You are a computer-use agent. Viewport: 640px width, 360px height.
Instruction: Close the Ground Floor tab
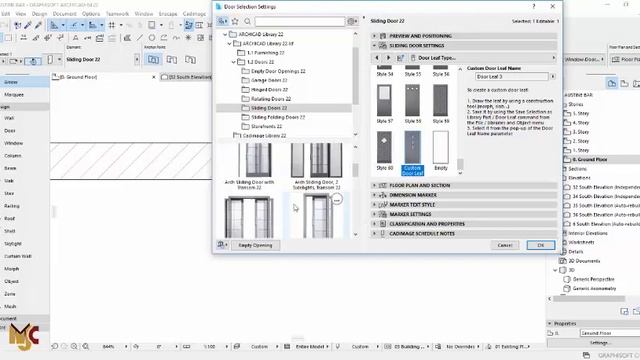tap(154, 77)
